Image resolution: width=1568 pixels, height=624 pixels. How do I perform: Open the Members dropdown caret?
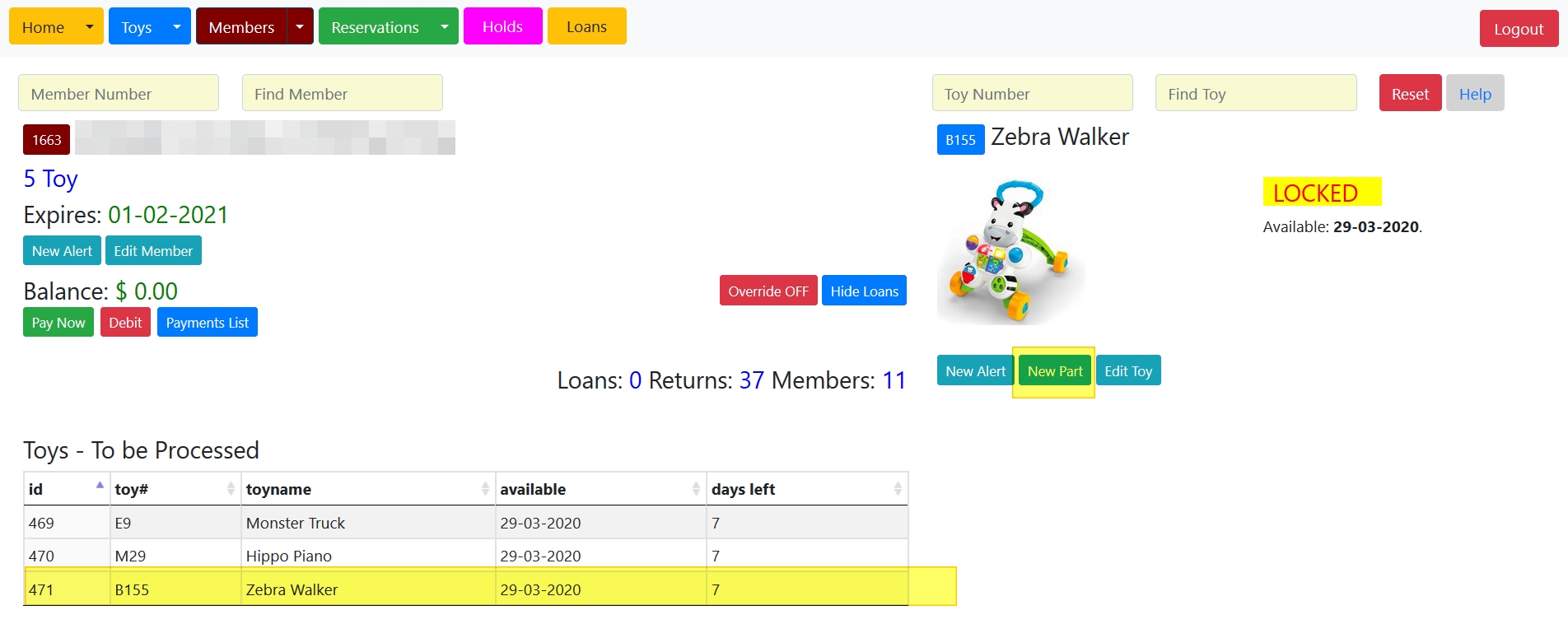point(300,26)
